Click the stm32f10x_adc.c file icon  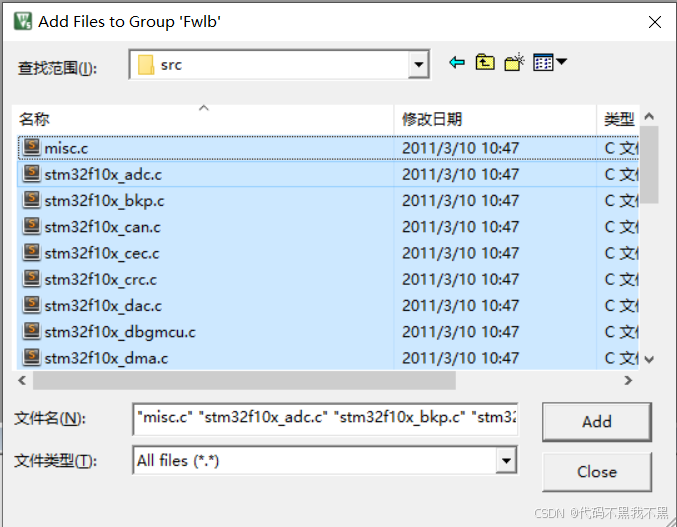click(x=31, y=174)
